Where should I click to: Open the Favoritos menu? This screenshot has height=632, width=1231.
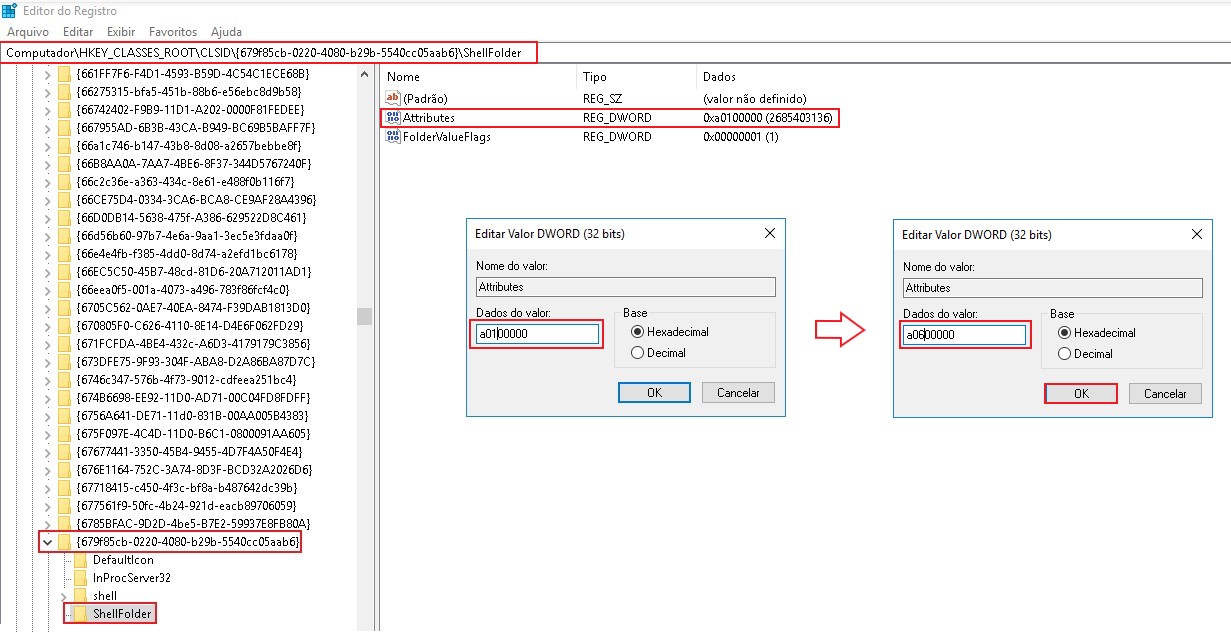(173, 32)
